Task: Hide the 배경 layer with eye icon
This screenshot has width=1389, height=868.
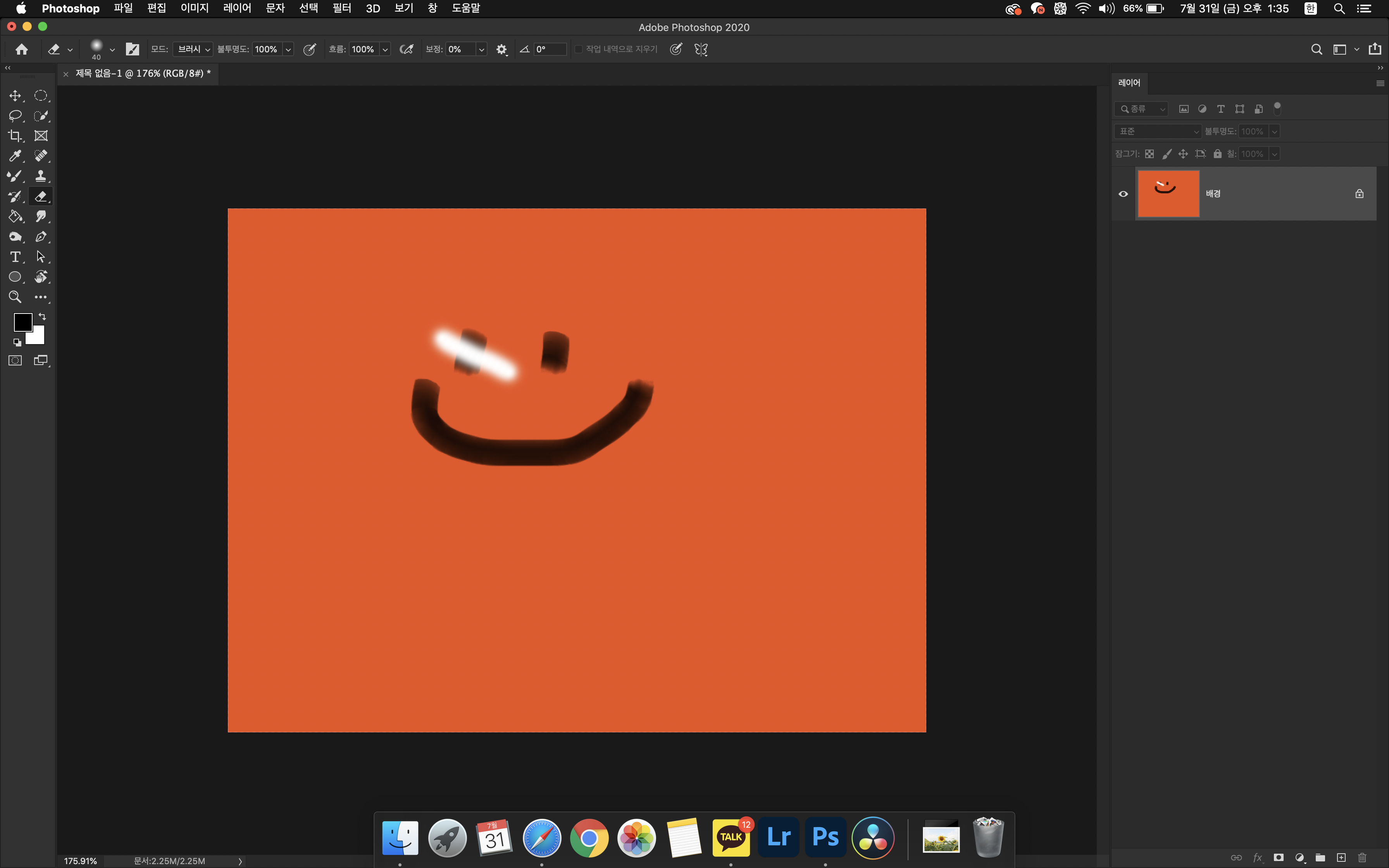Action: click(x=1123, y=194)
